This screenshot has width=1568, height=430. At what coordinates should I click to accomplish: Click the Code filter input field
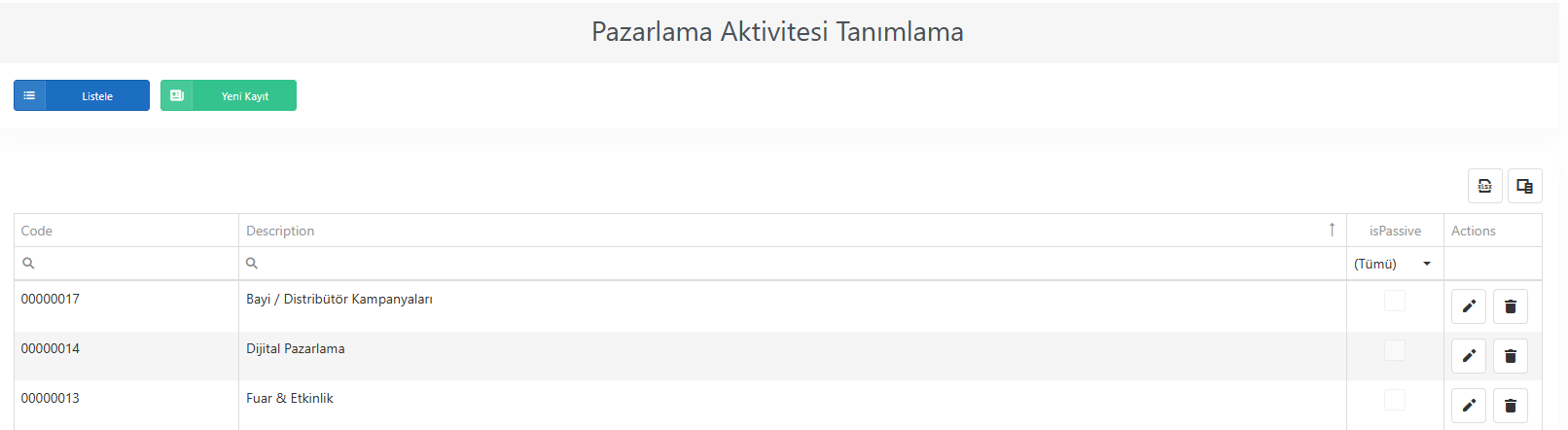(135, 264)
